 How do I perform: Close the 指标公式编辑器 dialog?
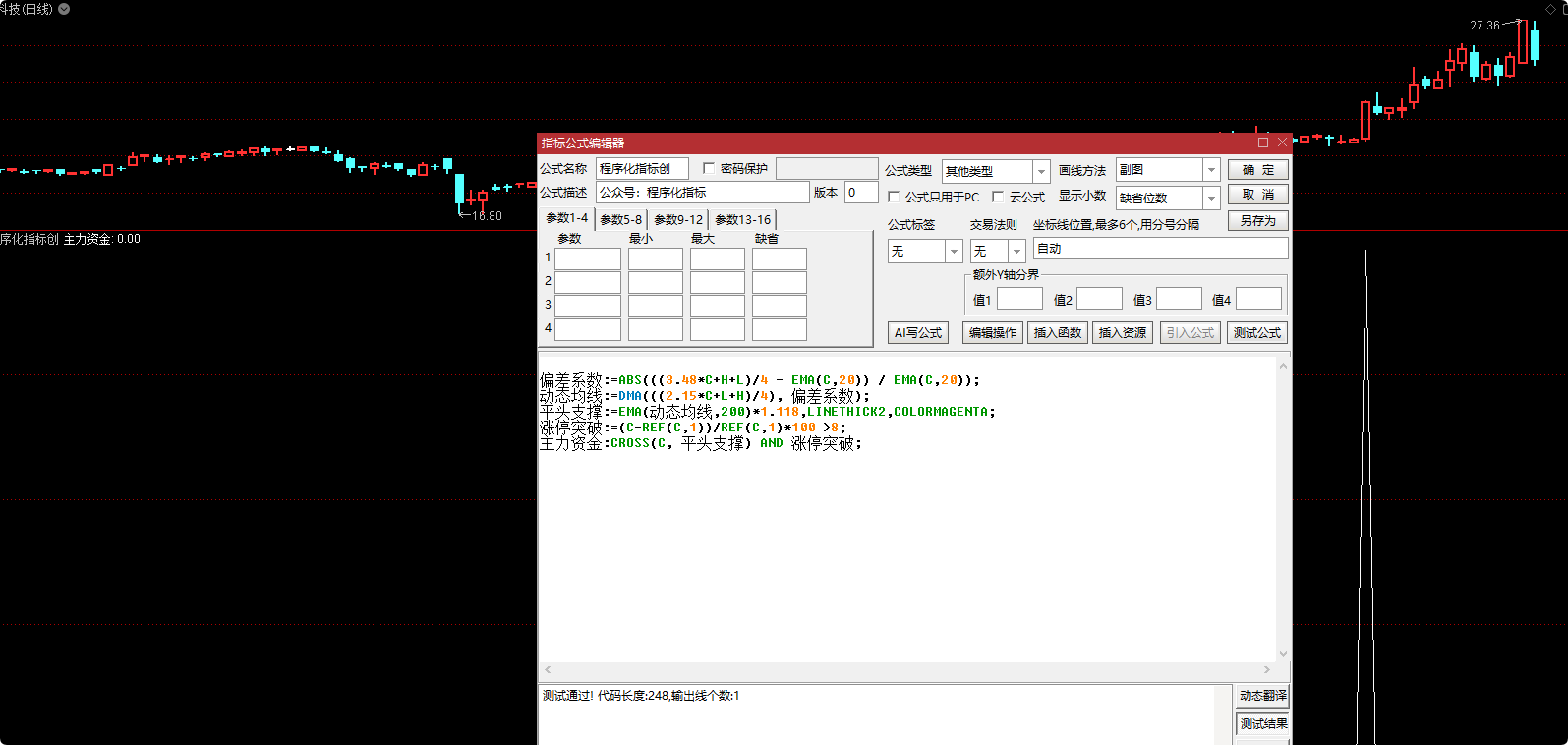point(1282,143)
